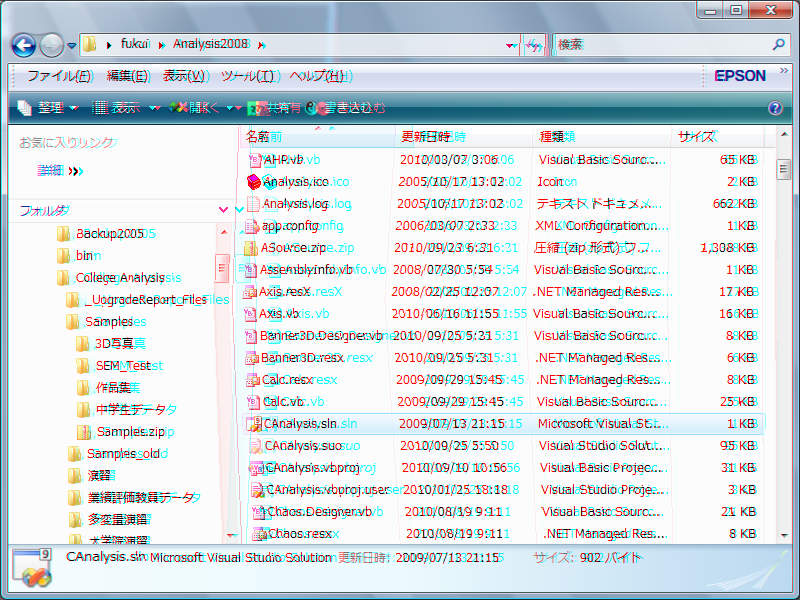Select the Analysis.ico file icon

pyautogui.click(x=254, y=182)
